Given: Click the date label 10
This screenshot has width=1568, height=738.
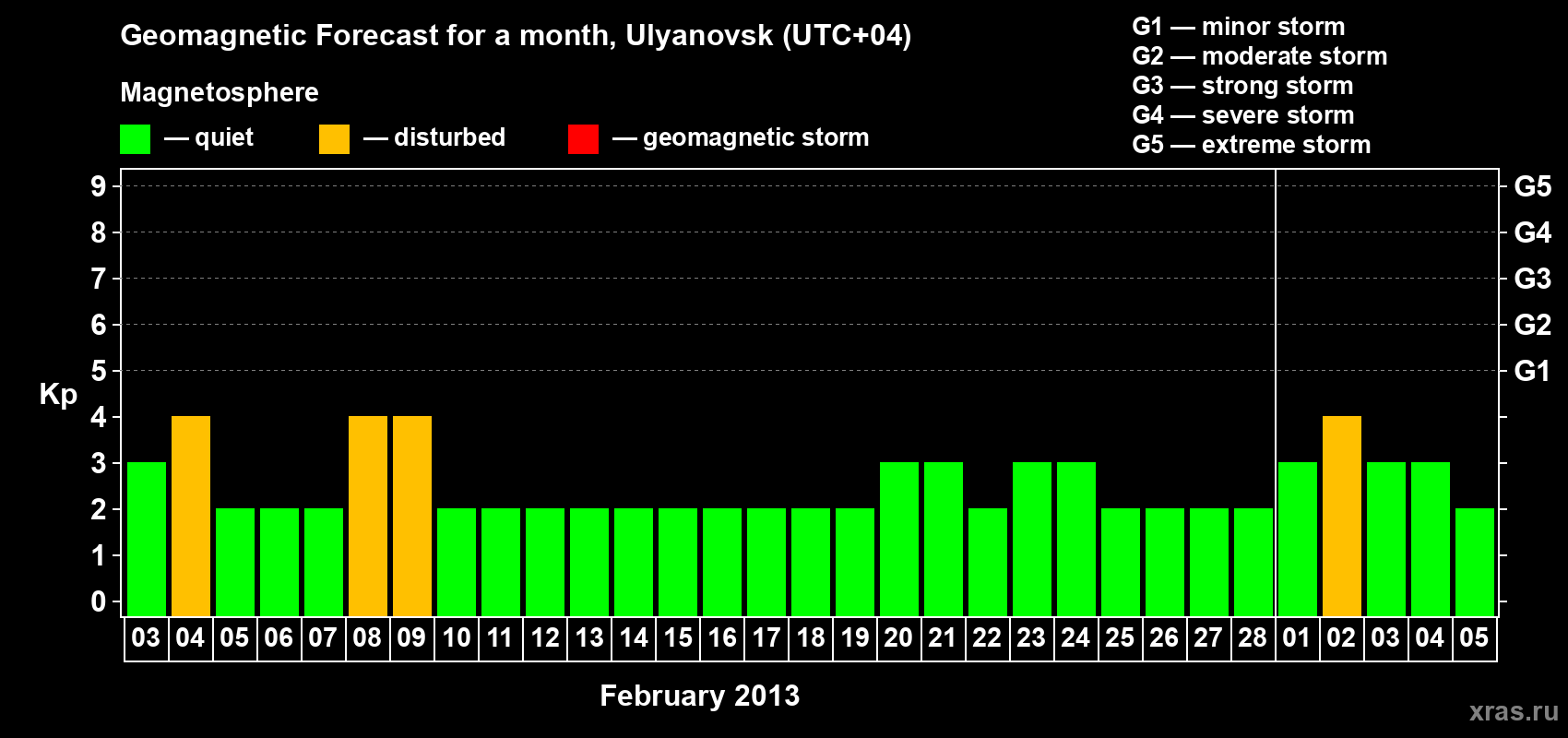Looking at the screenshot, I should pyautogui.click(x=456, y=637).
